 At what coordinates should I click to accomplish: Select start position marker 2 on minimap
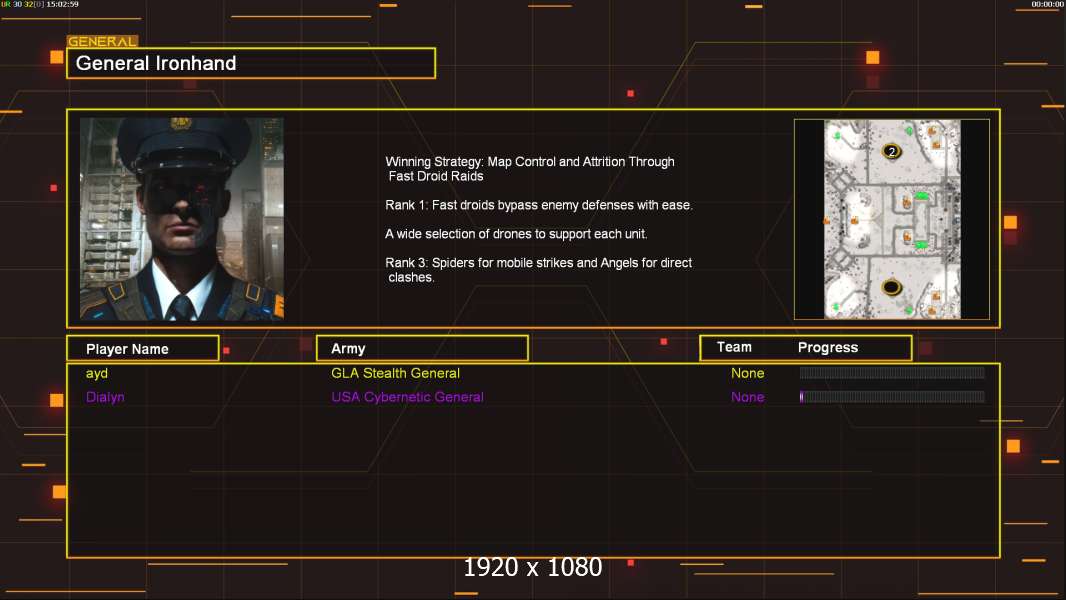coord(891,152)
